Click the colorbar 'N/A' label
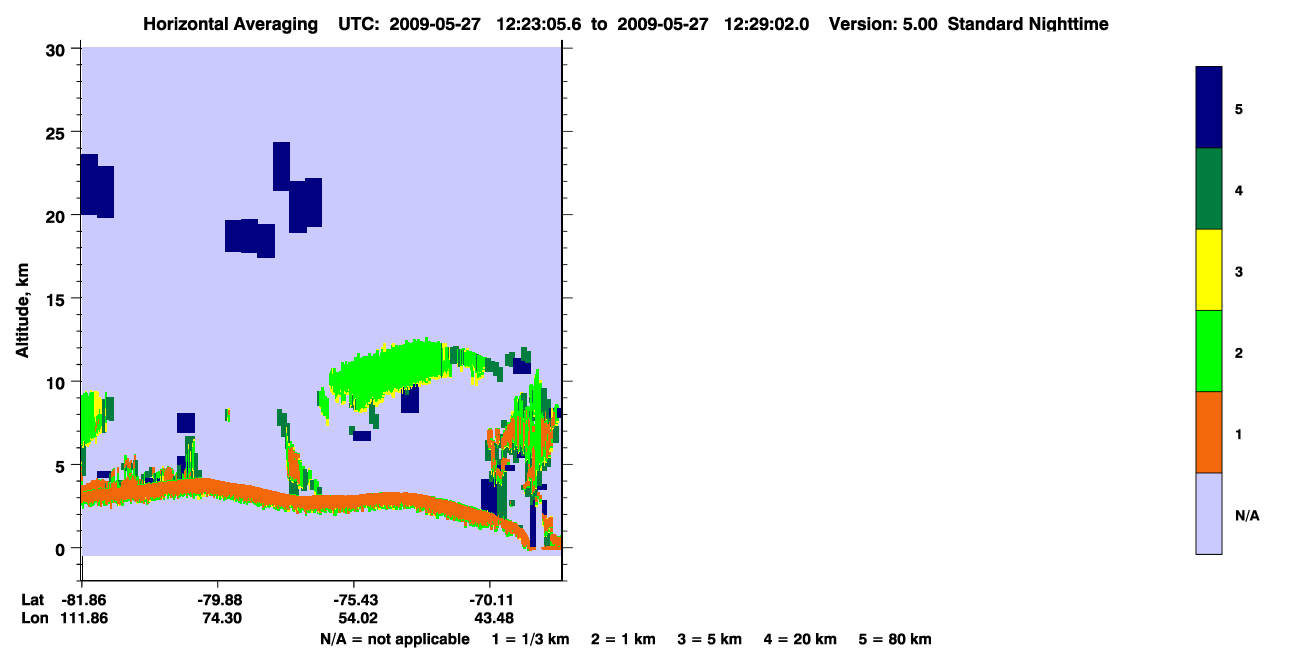The width and height of the screenshot is (1300, 667). pos(1246,516)
